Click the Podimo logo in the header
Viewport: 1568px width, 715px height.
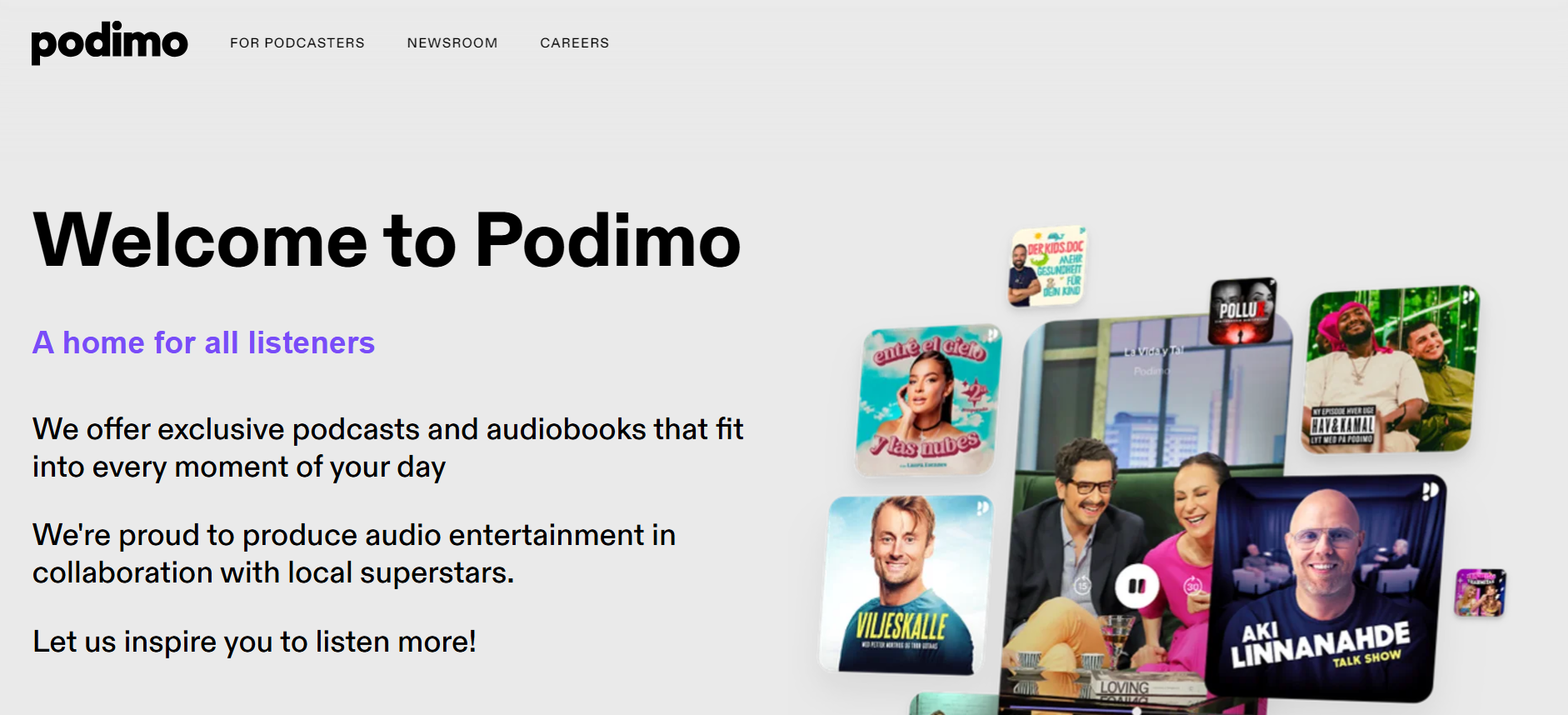109,42
